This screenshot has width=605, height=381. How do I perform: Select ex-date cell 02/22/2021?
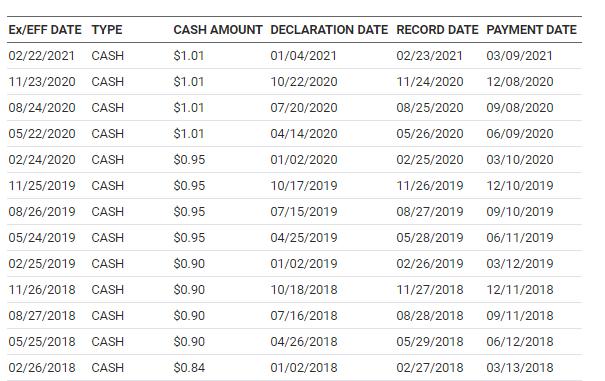tap(41, 56)
